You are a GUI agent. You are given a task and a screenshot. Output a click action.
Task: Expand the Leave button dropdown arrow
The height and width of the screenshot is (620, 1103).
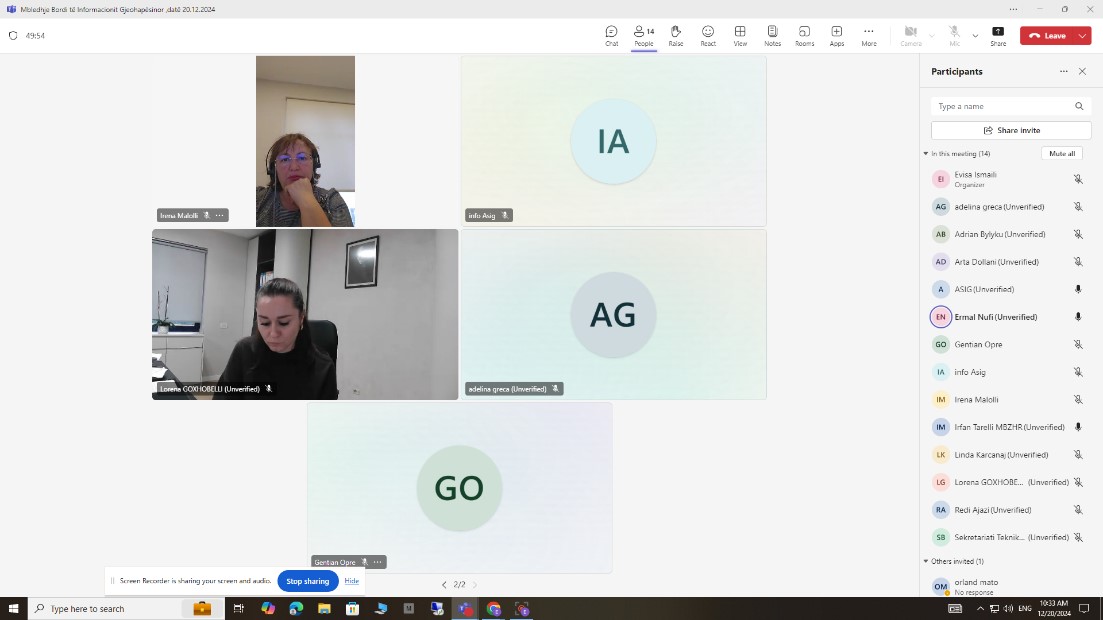[1082, 36]
